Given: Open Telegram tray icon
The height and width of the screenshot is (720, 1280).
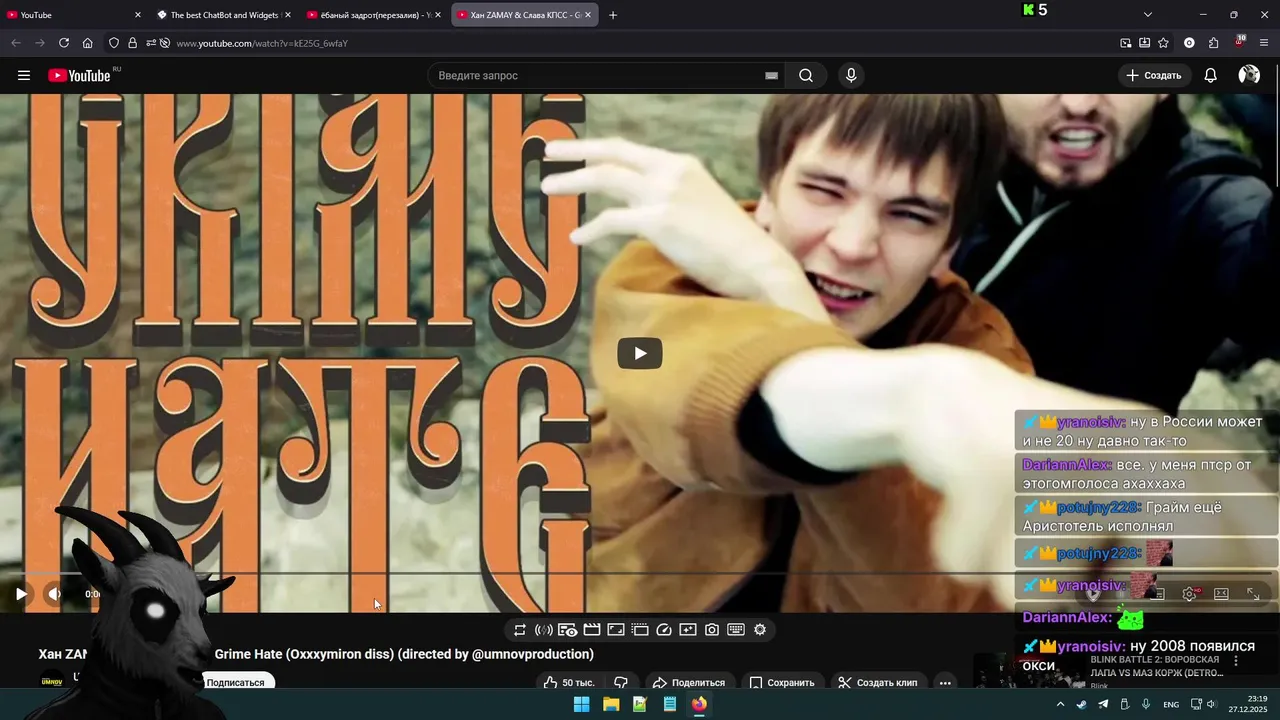Looking at the screenshot, I should [1103, 705].
